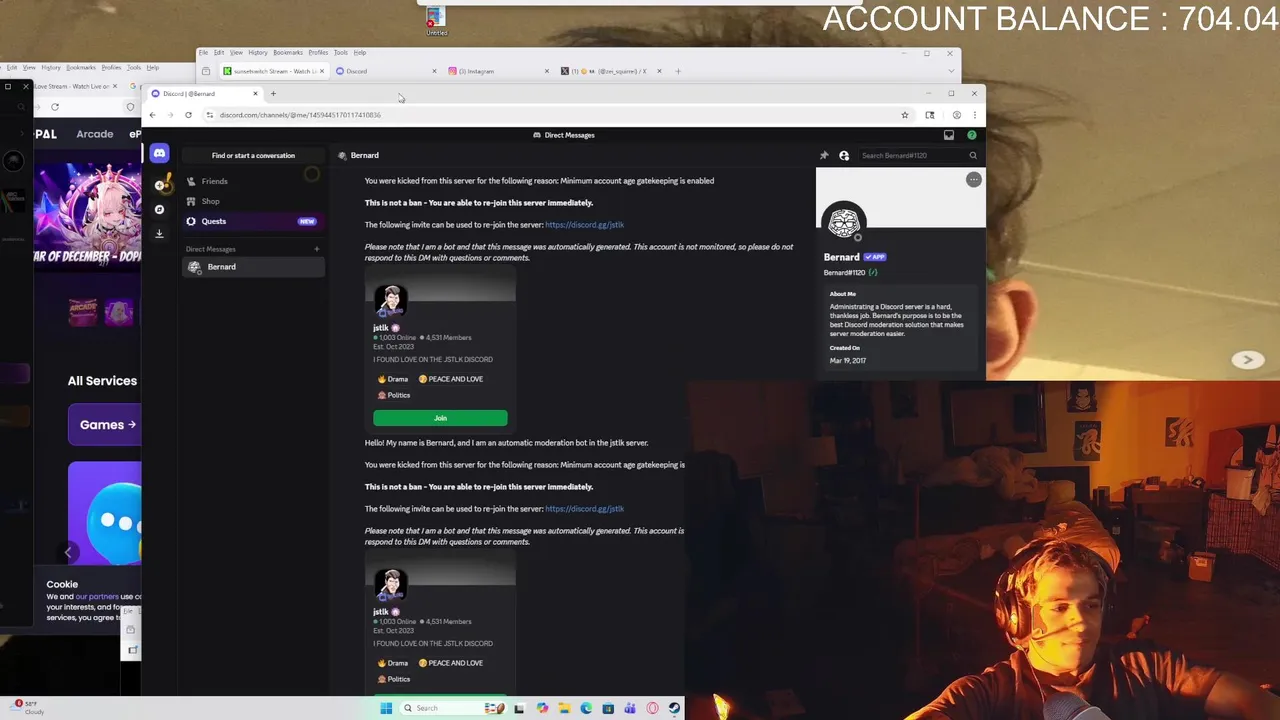1280x720 pixels.
Task: Open first discord.gg/jstlk invite link
Action: point(584,225)
